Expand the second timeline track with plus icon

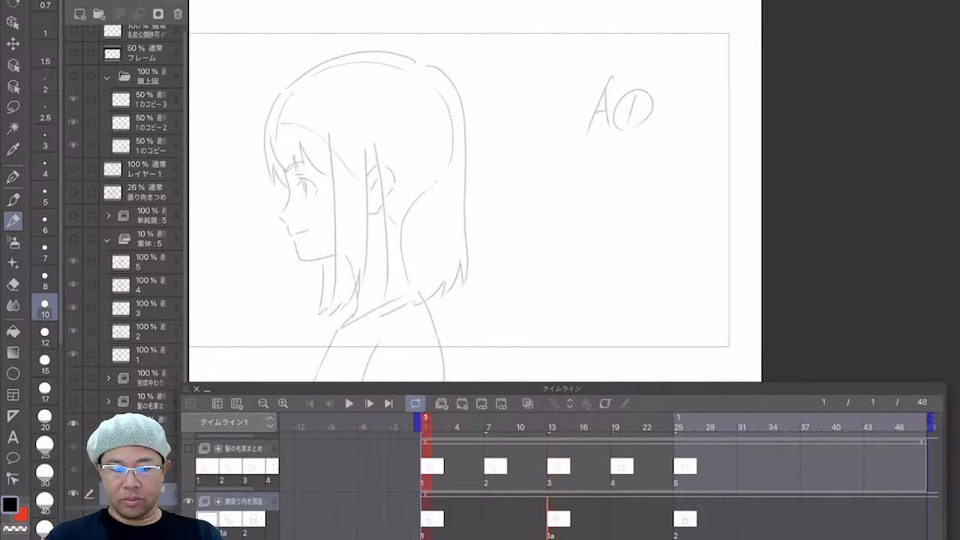[218, 501]
